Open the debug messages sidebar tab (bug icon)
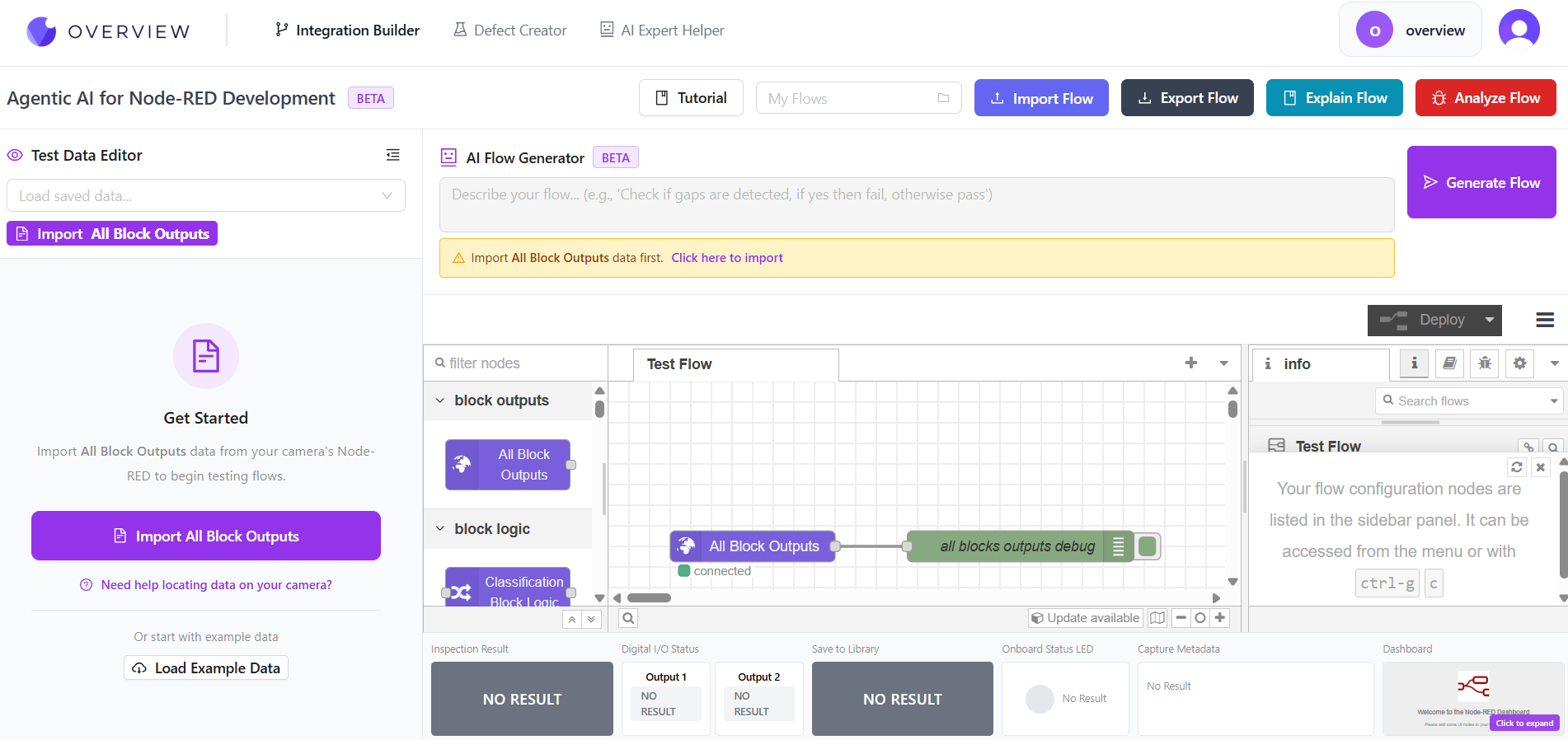Screen dimensions: 1568x740 [x=1484, y=363]
